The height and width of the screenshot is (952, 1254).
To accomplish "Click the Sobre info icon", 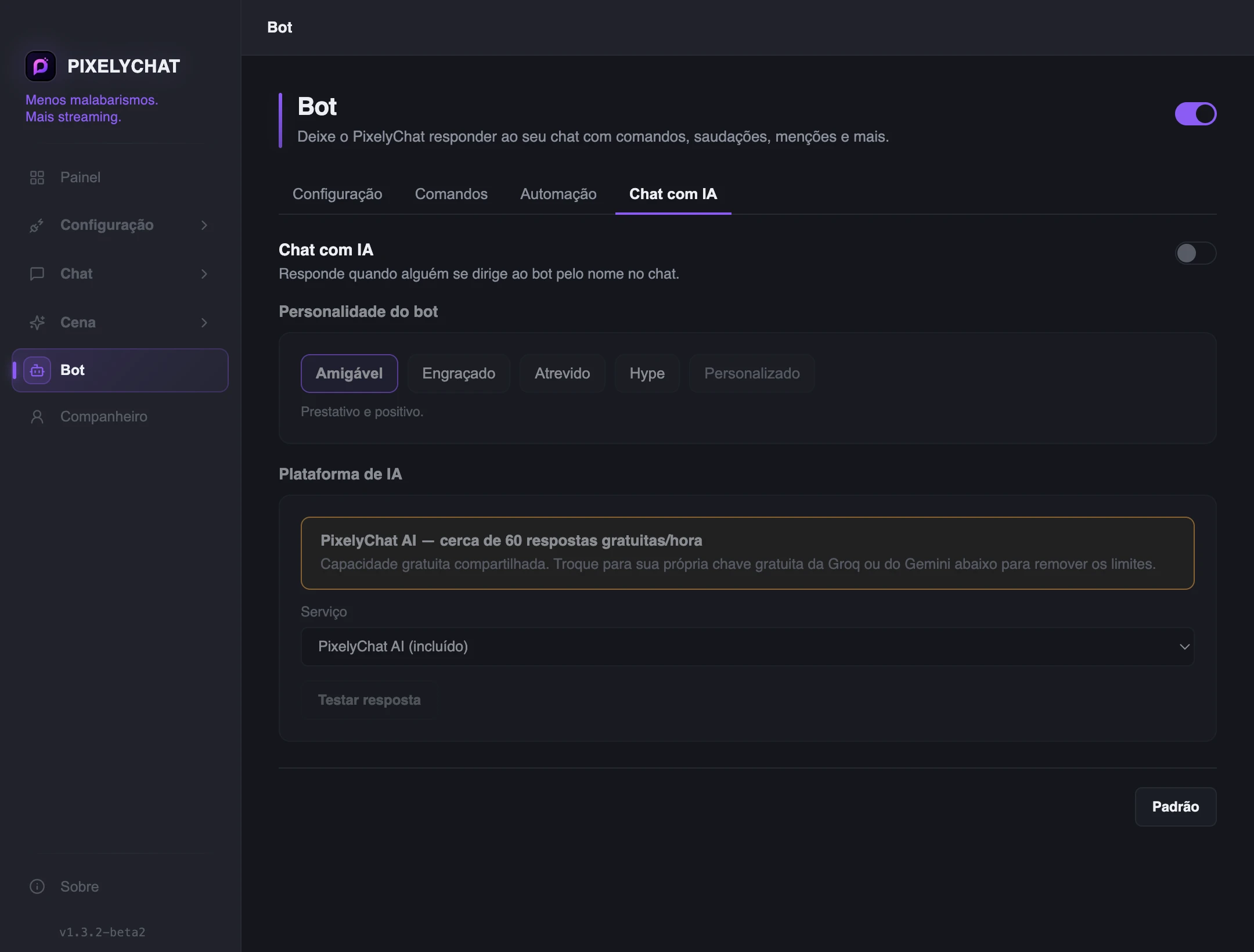I will coord(37,886).
